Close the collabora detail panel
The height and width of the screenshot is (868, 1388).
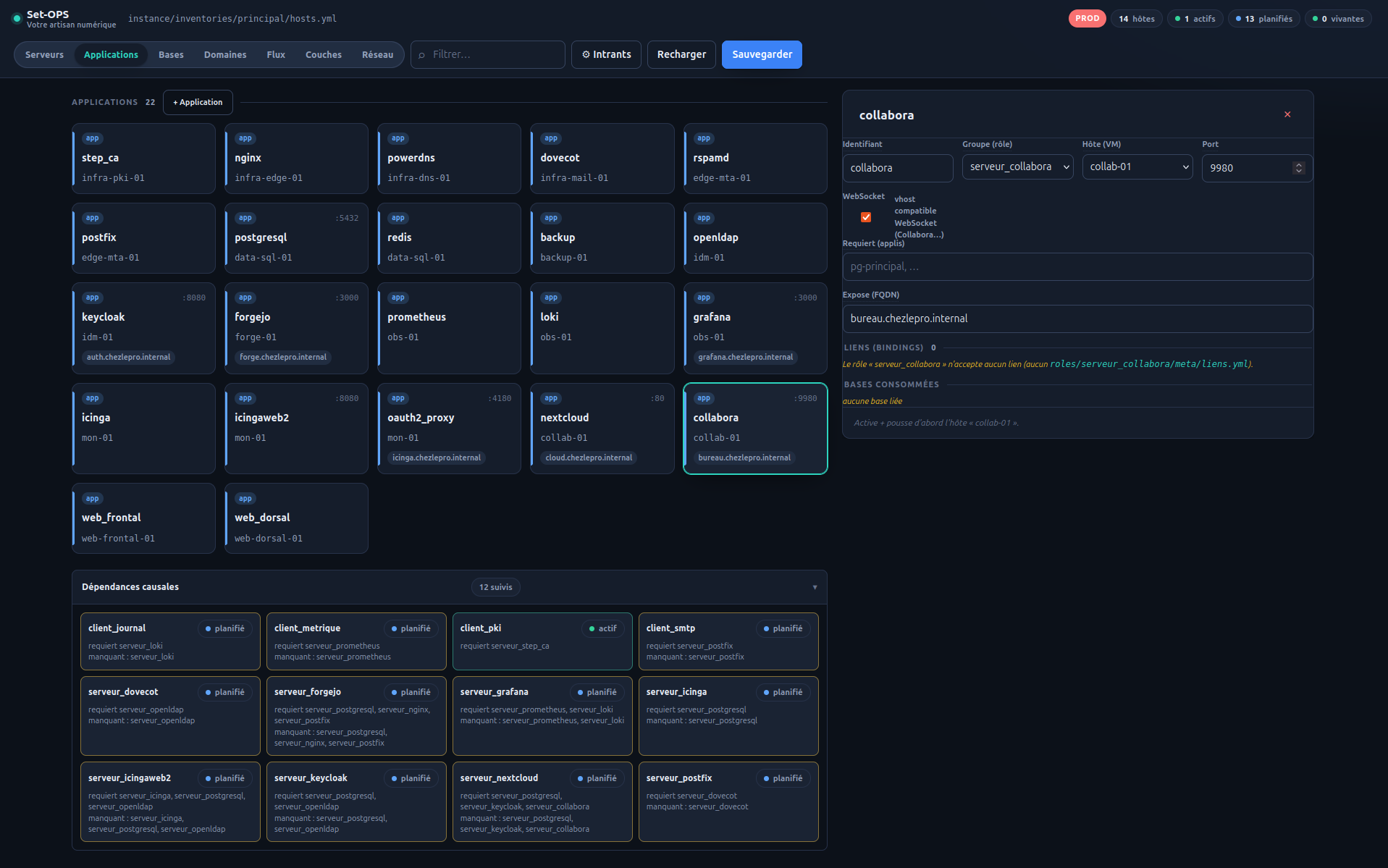1287,114
